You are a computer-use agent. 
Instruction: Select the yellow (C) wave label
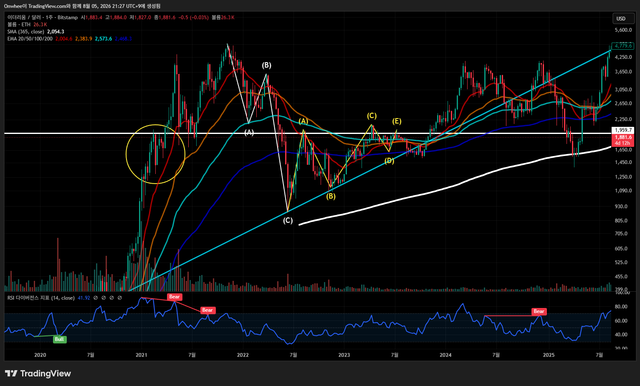(371, 116)
